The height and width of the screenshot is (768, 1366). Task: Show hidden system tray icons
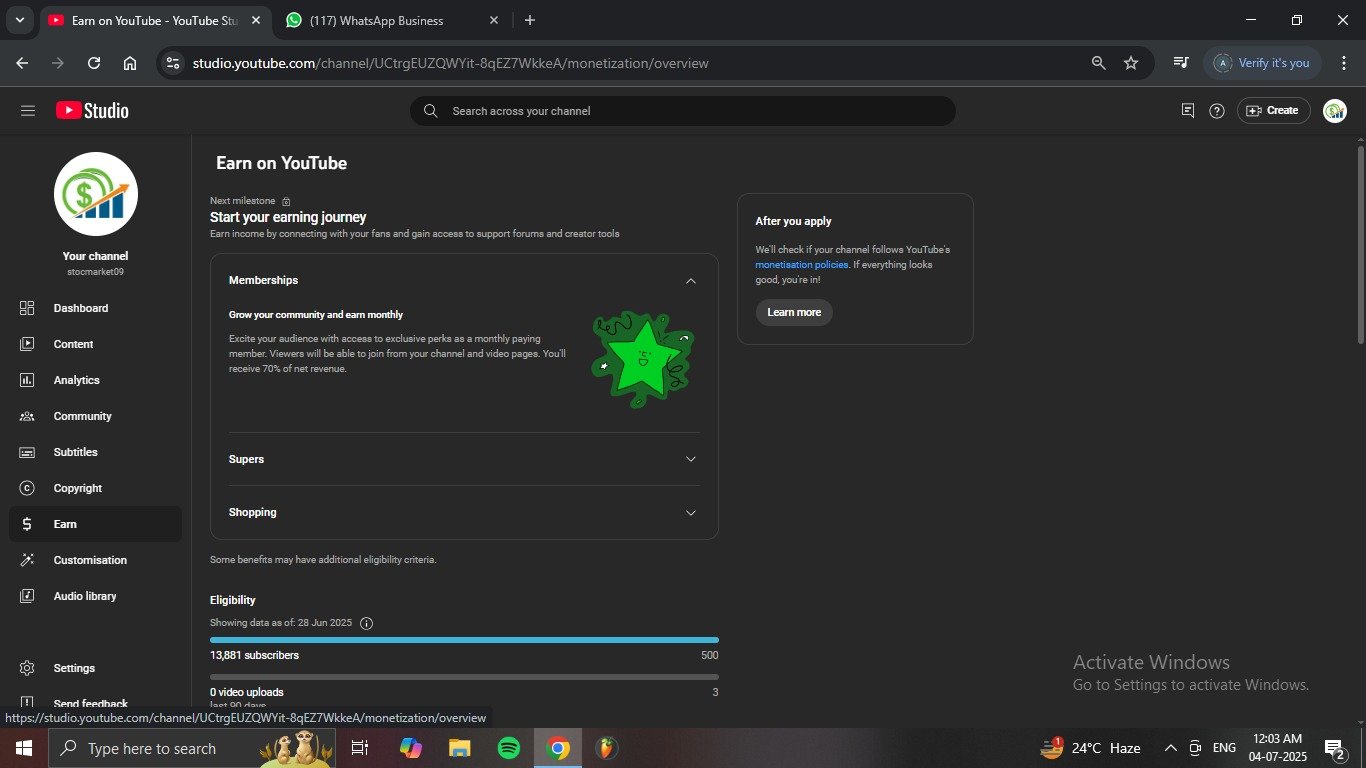point(1171,748)
